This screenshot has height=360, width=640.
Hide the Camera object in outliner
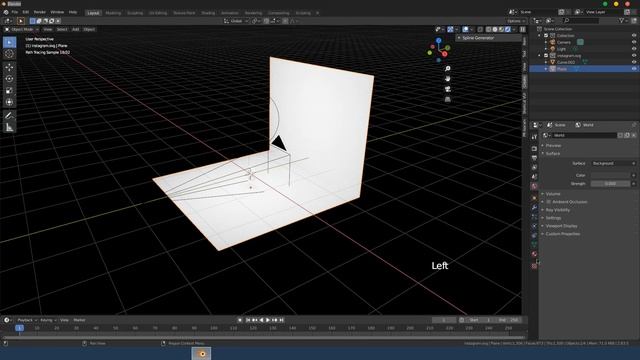(x=634, y=42)
